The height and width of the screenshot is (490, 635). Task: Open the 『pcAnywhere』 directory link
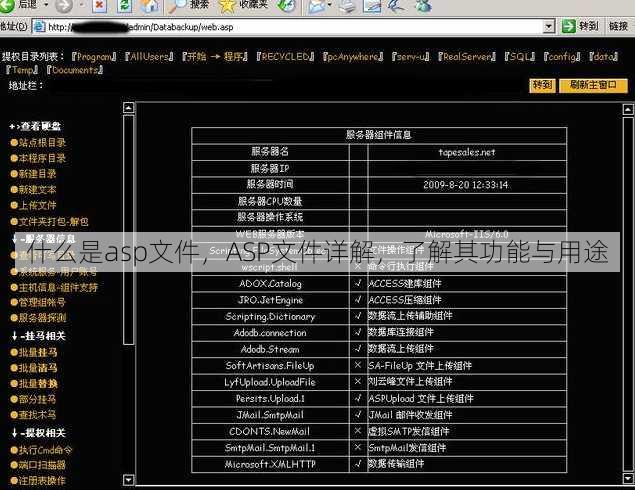click(353, 56)
